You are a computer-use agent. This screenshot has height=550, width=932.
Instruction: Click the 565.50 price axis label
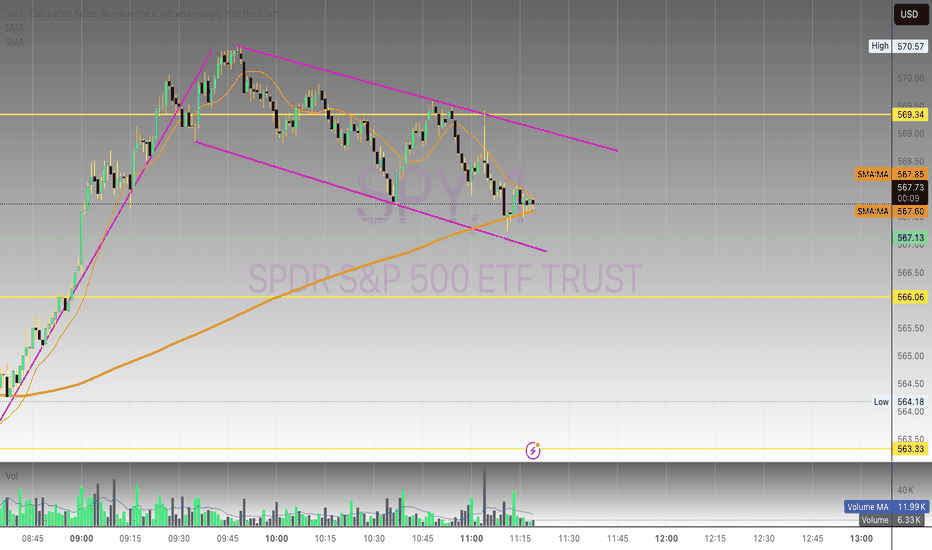(x=910, y=328)
